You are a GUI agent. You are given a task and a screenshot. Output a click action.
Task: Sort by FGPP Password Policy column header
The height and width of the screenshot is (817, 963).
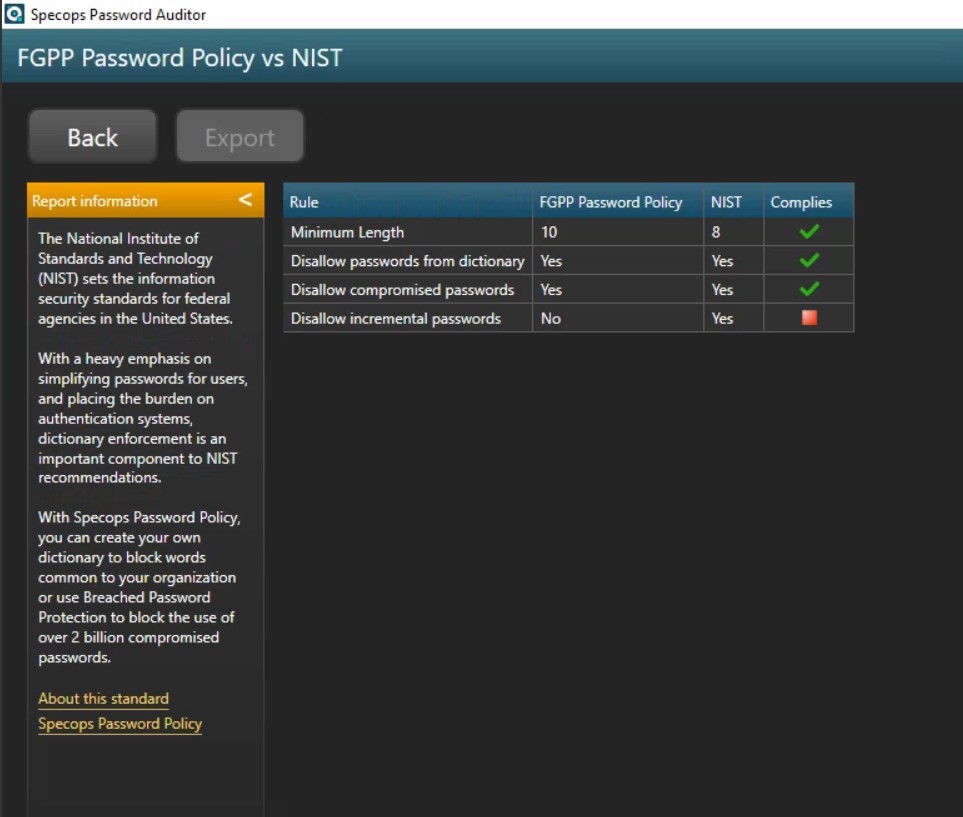click(x=618, y=201)
